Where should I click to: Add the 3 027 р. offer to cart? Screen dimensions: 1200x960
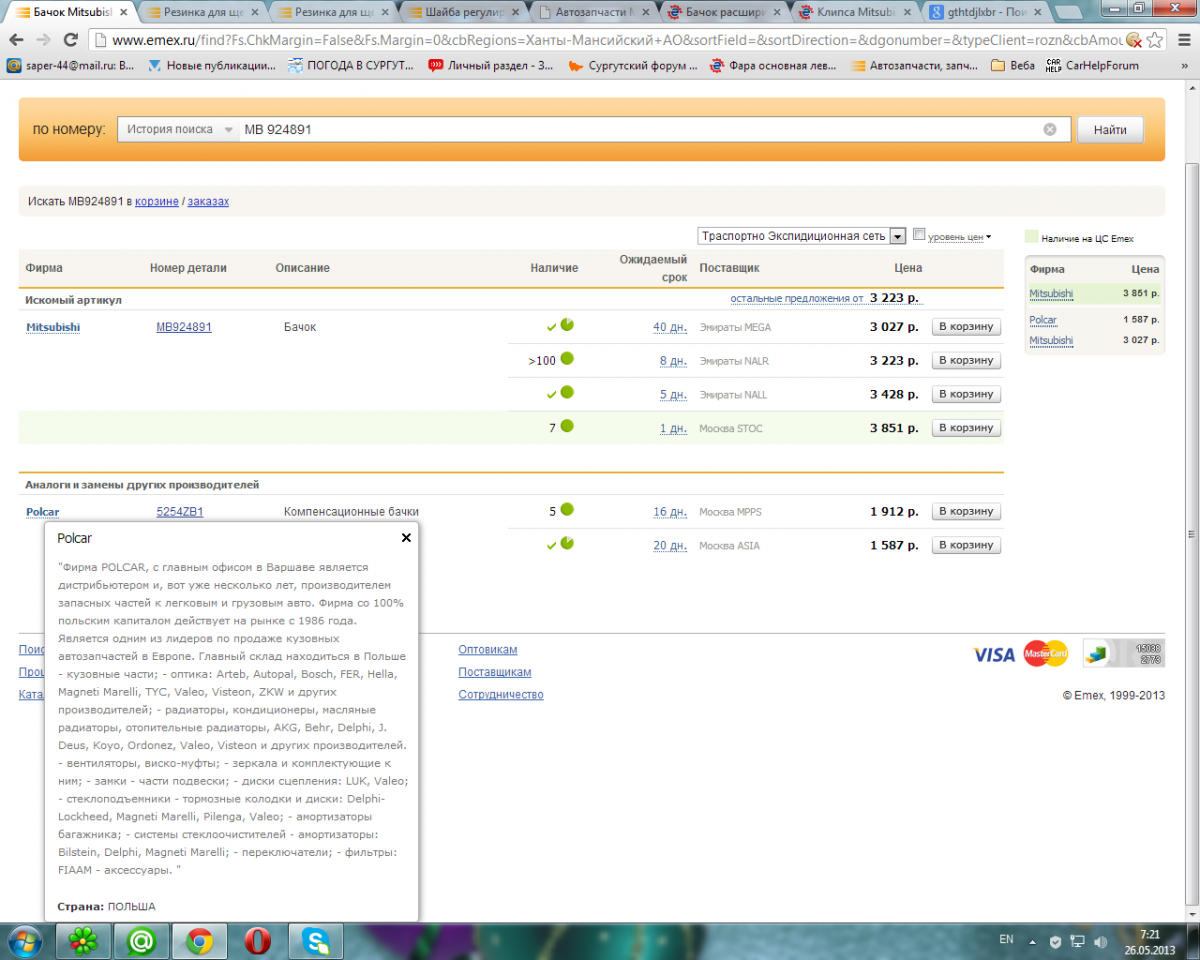(966, 326)
